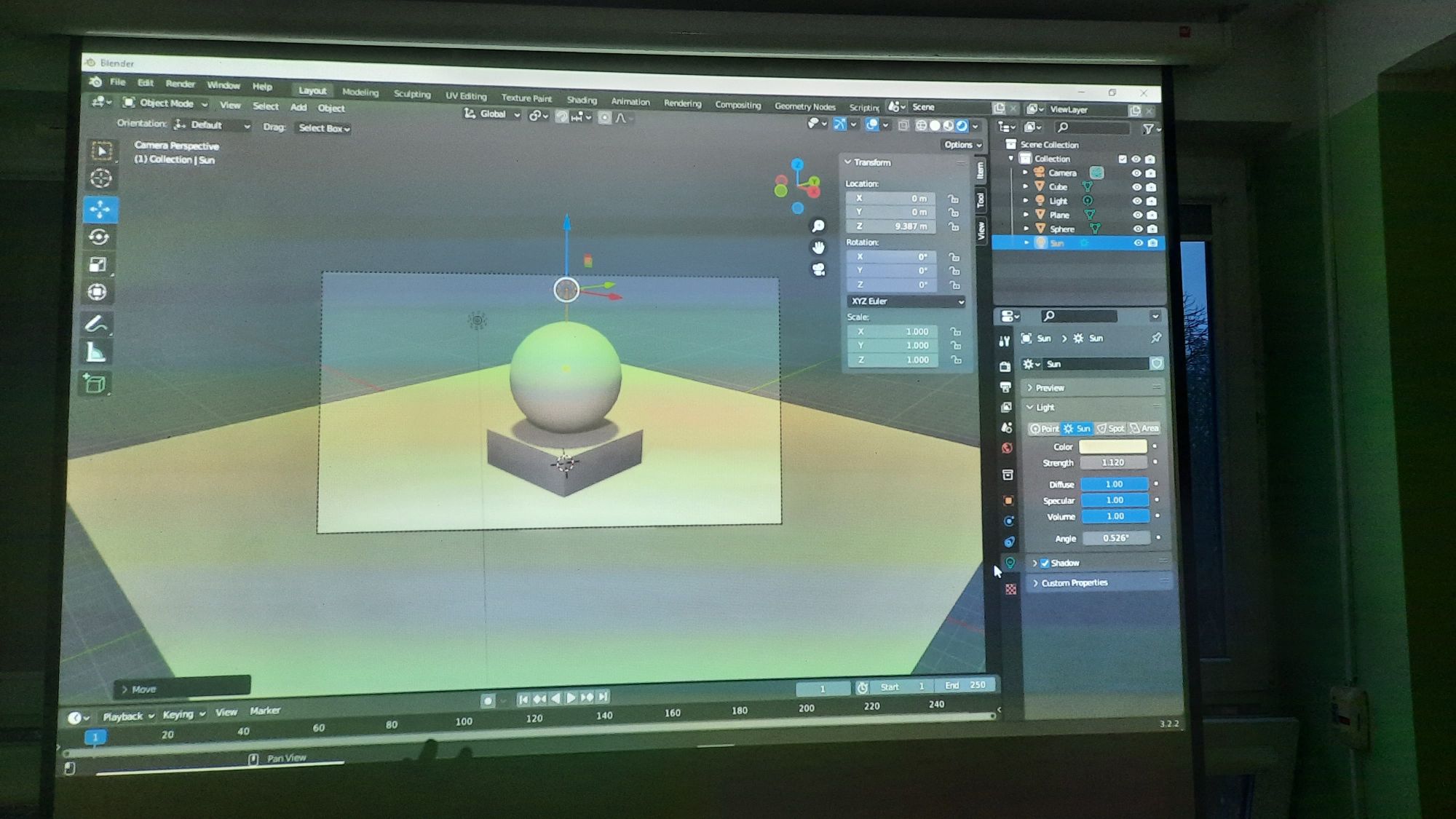
Task: Activate the Scale tool
Action: pyautogui.click(x=98, y=265)
